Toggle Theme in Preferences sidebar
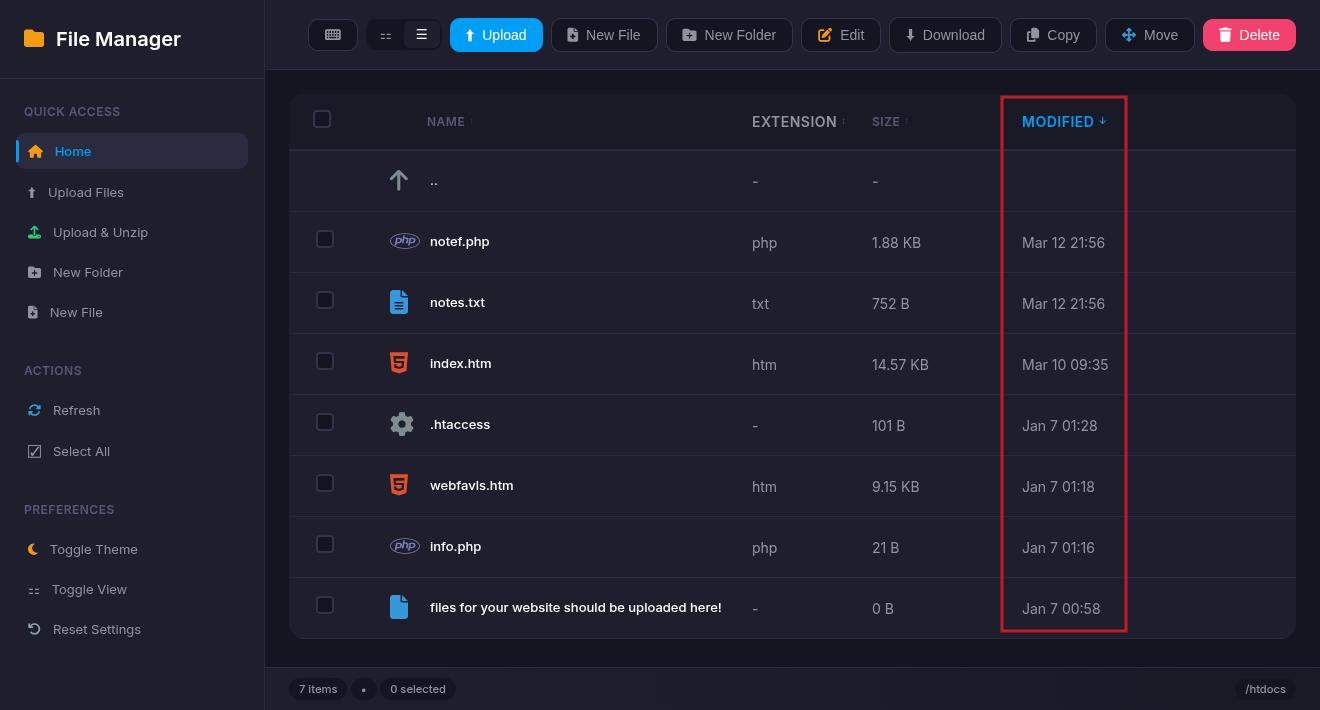1320x710 pixels. pyautogui.click(x=93, y=549)
